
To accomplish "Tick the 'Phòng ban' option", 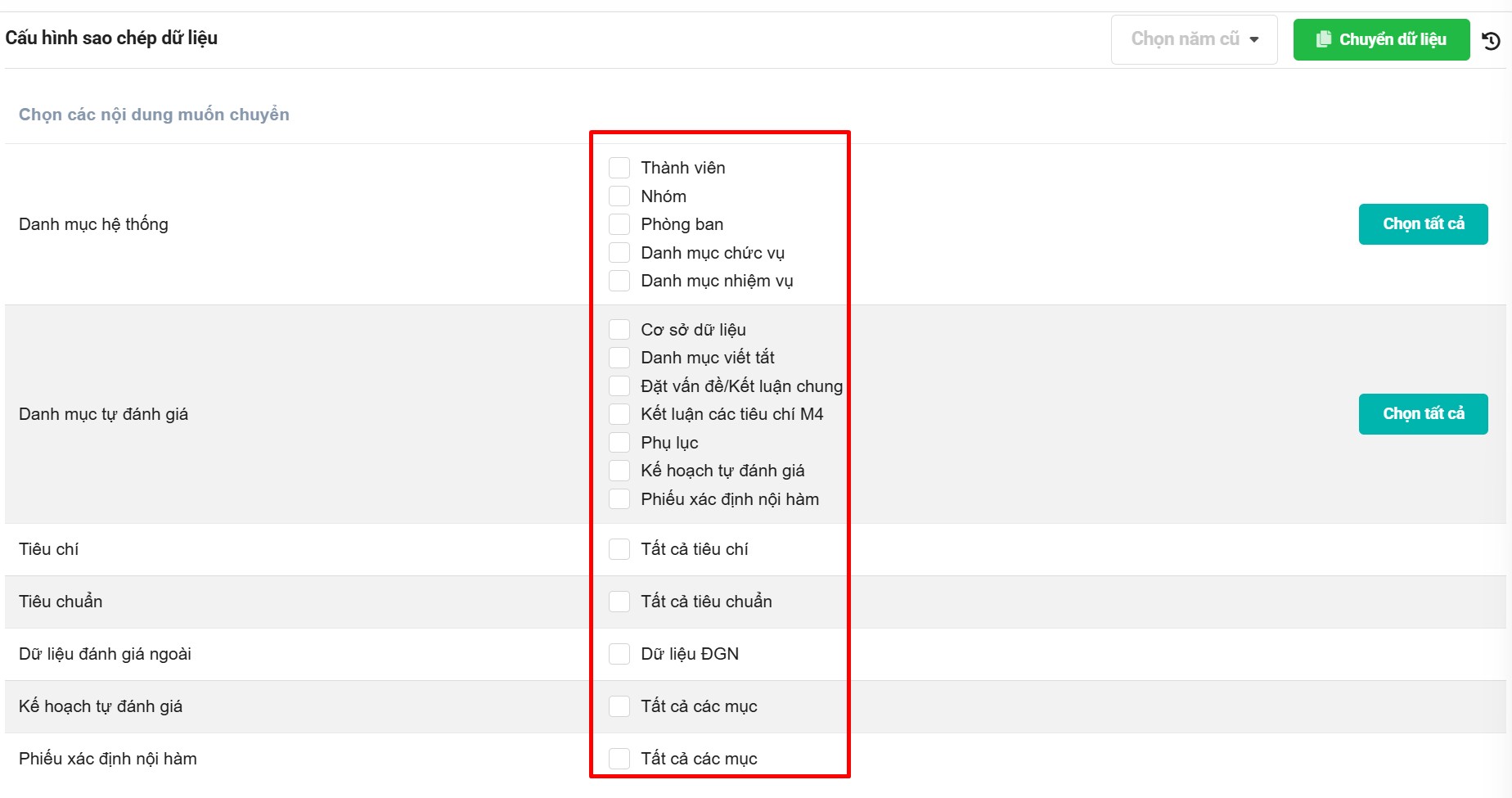I will [x=619, y=224].
